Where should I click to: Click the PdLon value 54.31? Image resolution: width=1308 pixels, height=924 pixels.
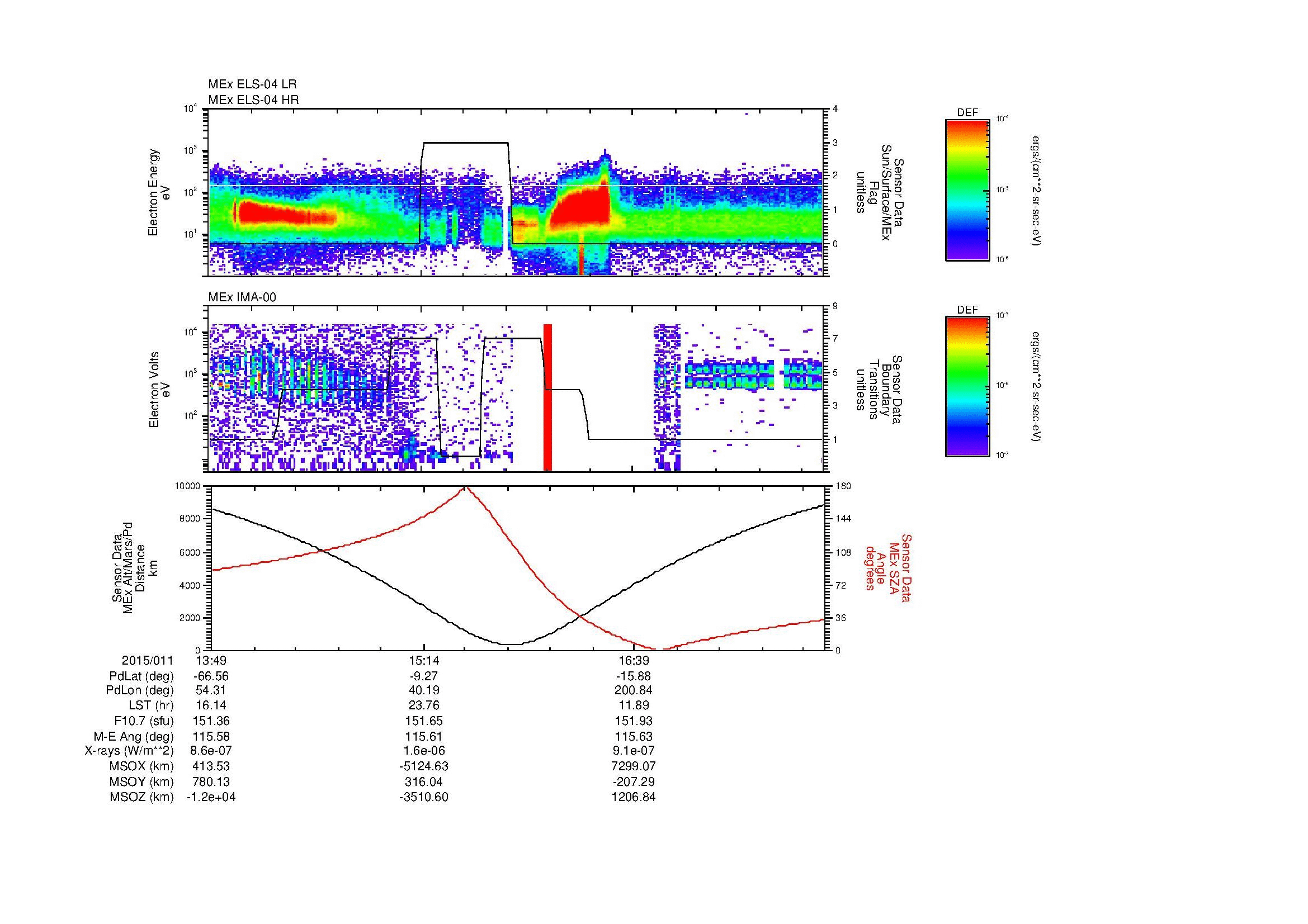coord(211,690)
